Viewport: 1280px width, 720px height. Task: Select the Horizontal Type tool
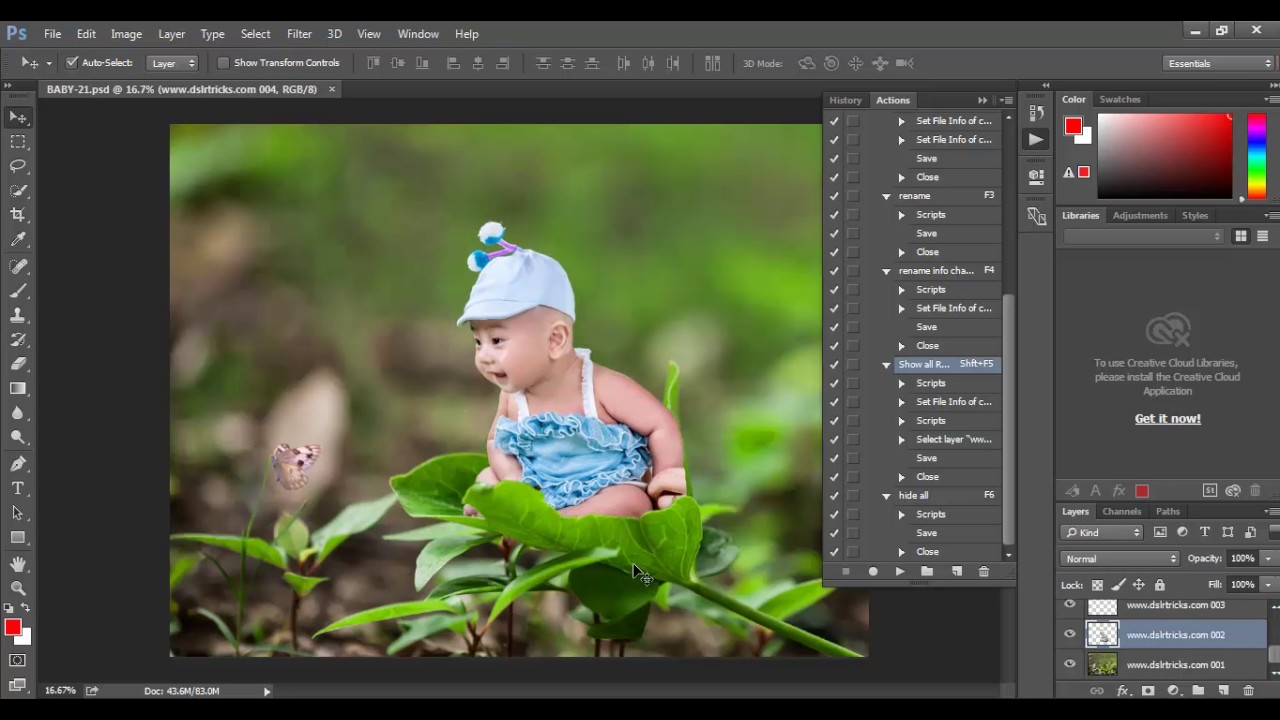point(18,488)
